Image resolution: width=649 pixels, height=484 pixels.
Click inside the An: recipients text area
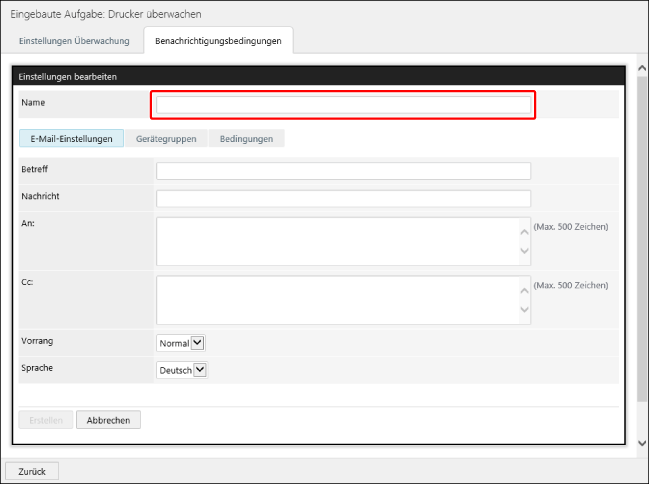pos(335,241)
